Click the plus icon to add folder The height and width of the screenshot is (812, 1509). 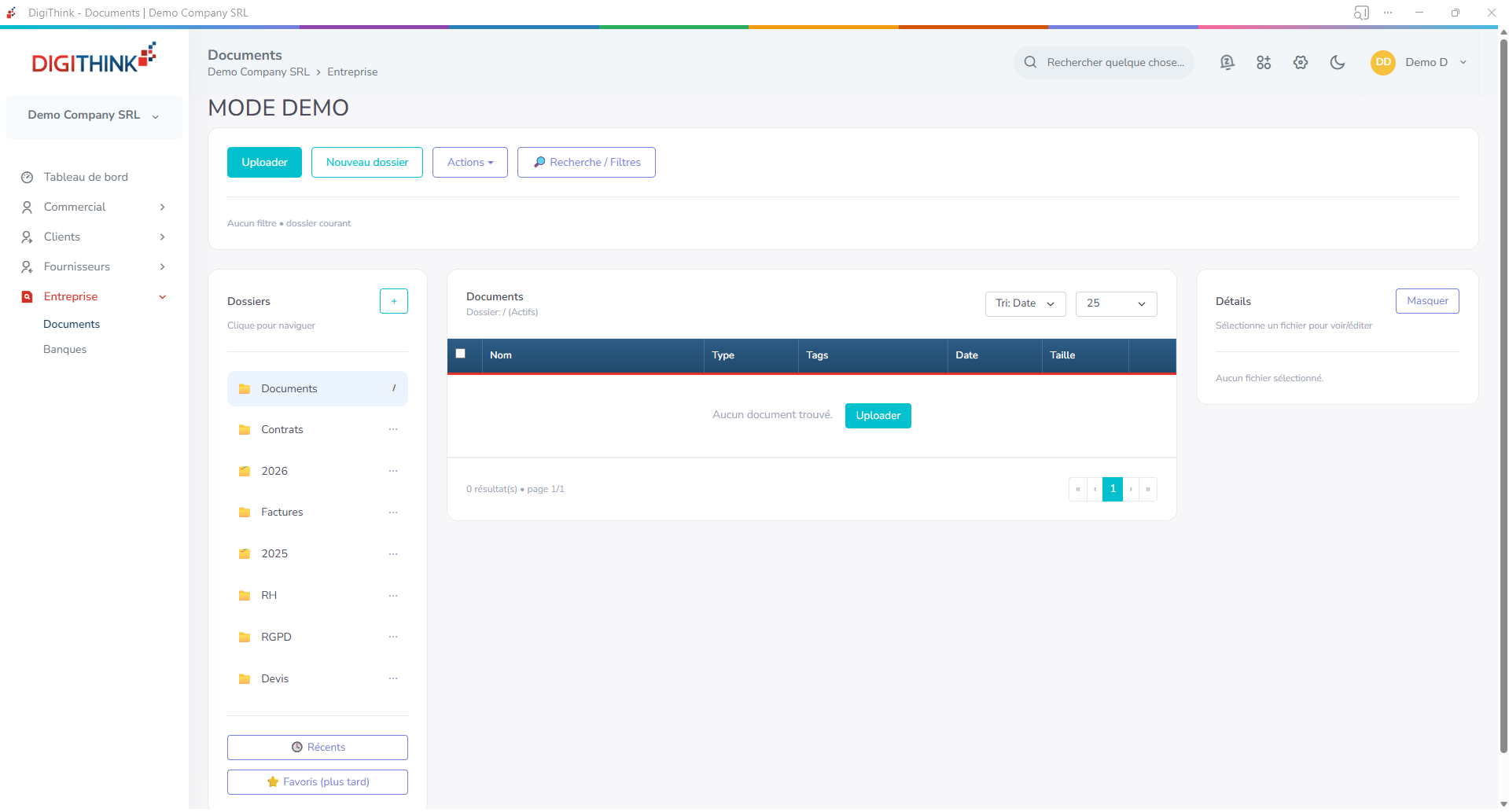tap(394, 301)
